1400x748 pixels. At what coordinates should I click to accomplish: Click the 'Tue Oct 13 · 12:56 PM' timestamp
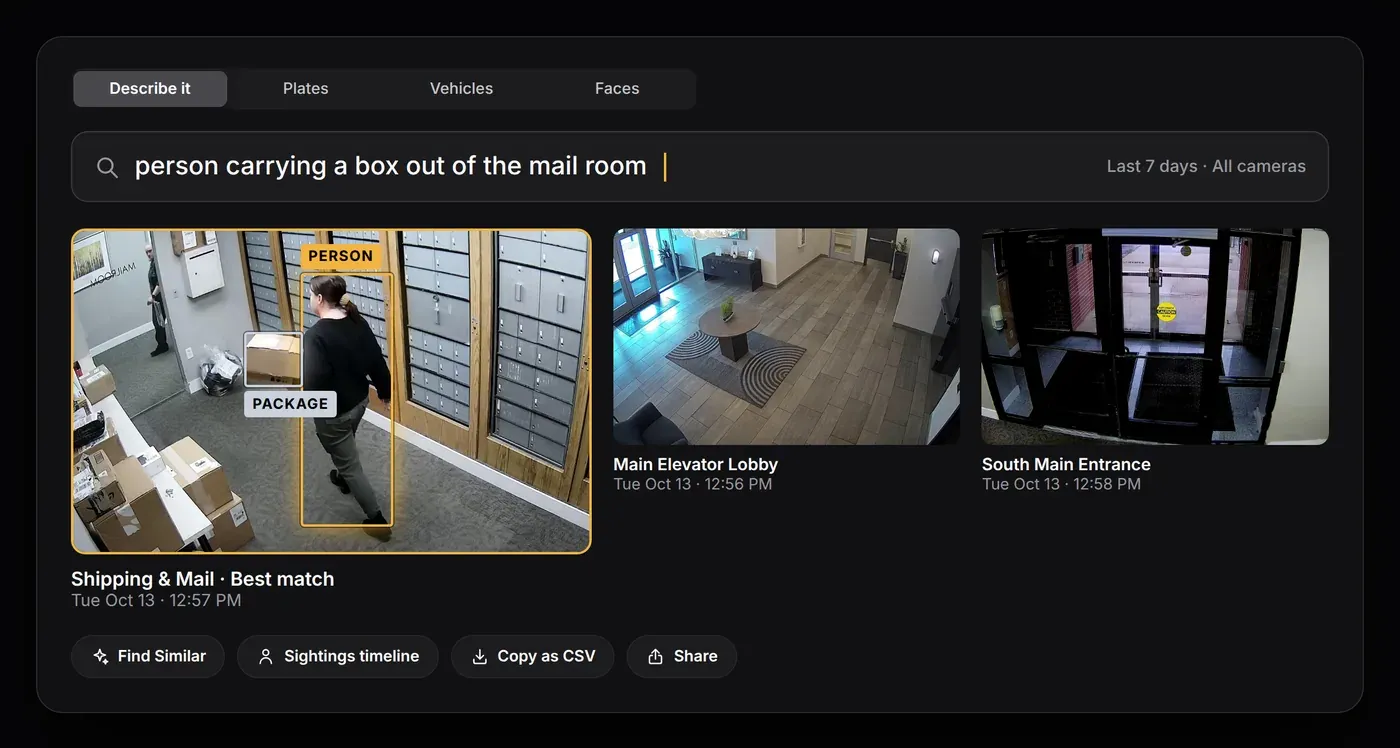pos(693,484)
